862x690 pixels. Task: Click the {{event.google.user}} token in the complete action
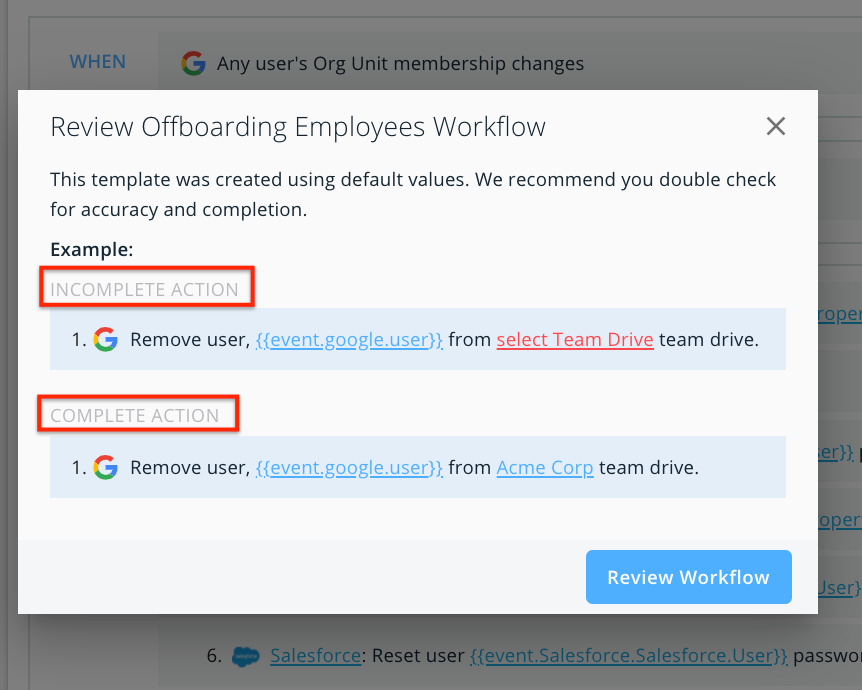tap(348, 467)
